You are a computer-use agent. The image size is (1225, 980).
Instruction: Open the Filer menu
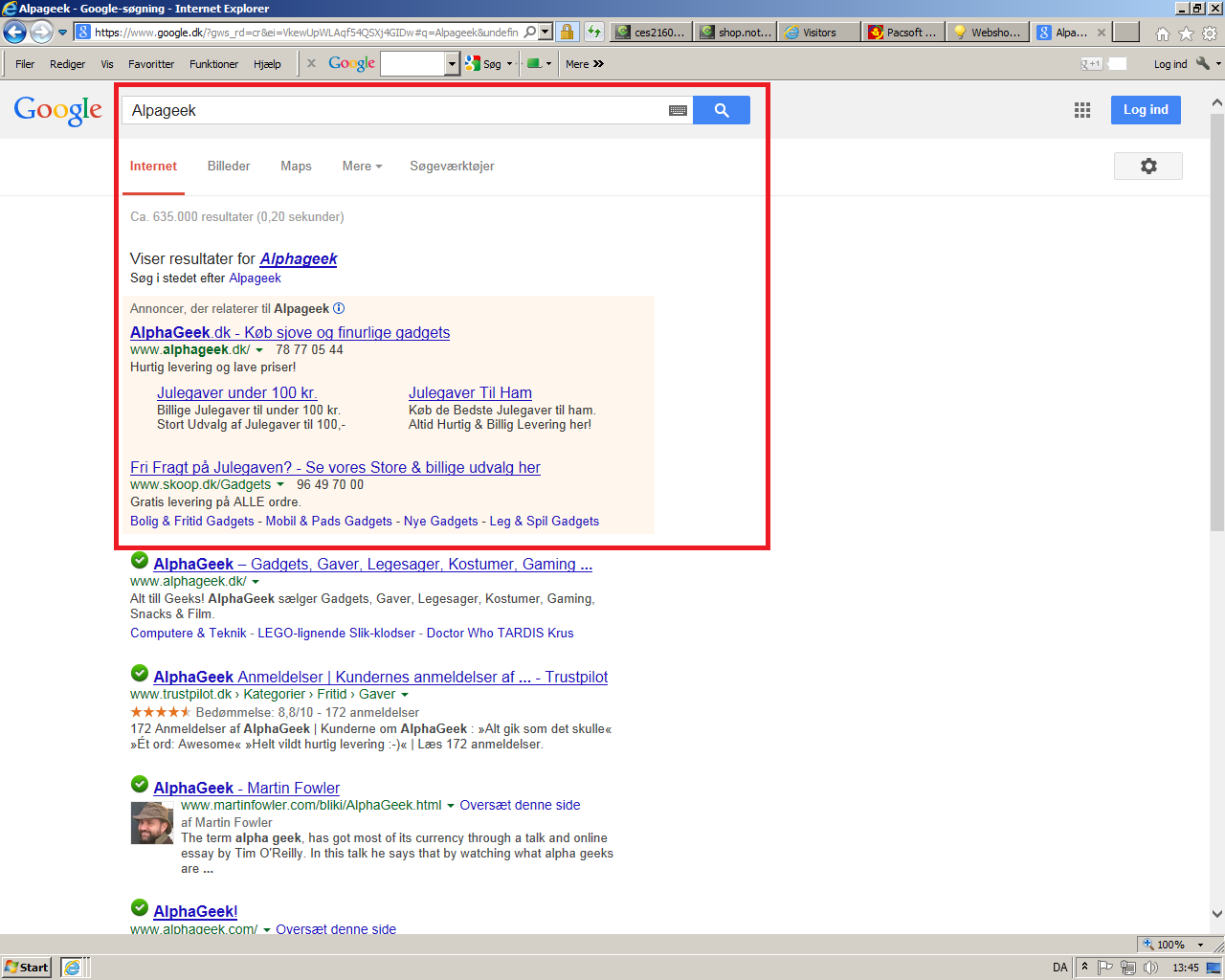25,64
